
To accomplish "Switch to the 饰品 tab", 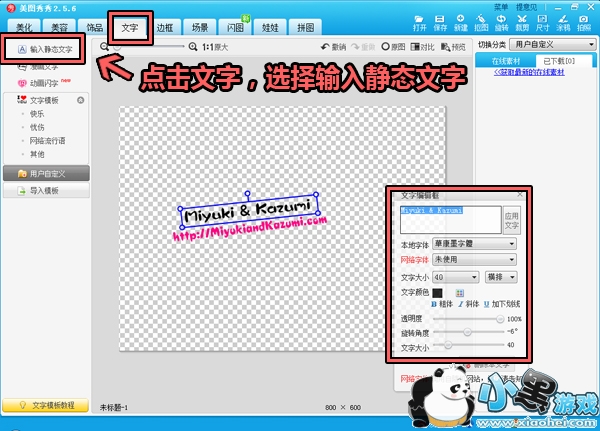I will coord(95,28).
